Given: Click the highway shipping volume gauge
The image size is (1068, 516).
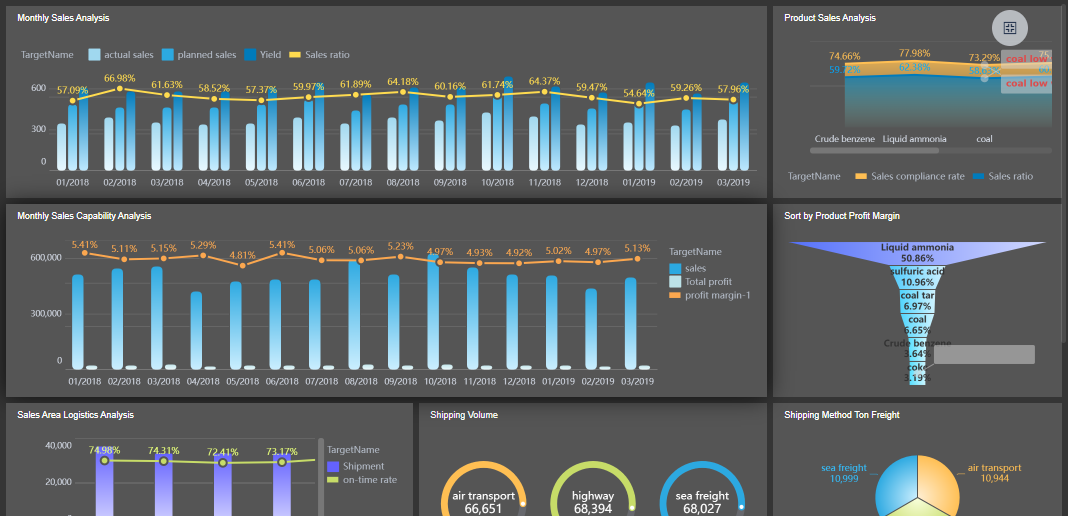Looking at the screenshot, I should 592,468.
